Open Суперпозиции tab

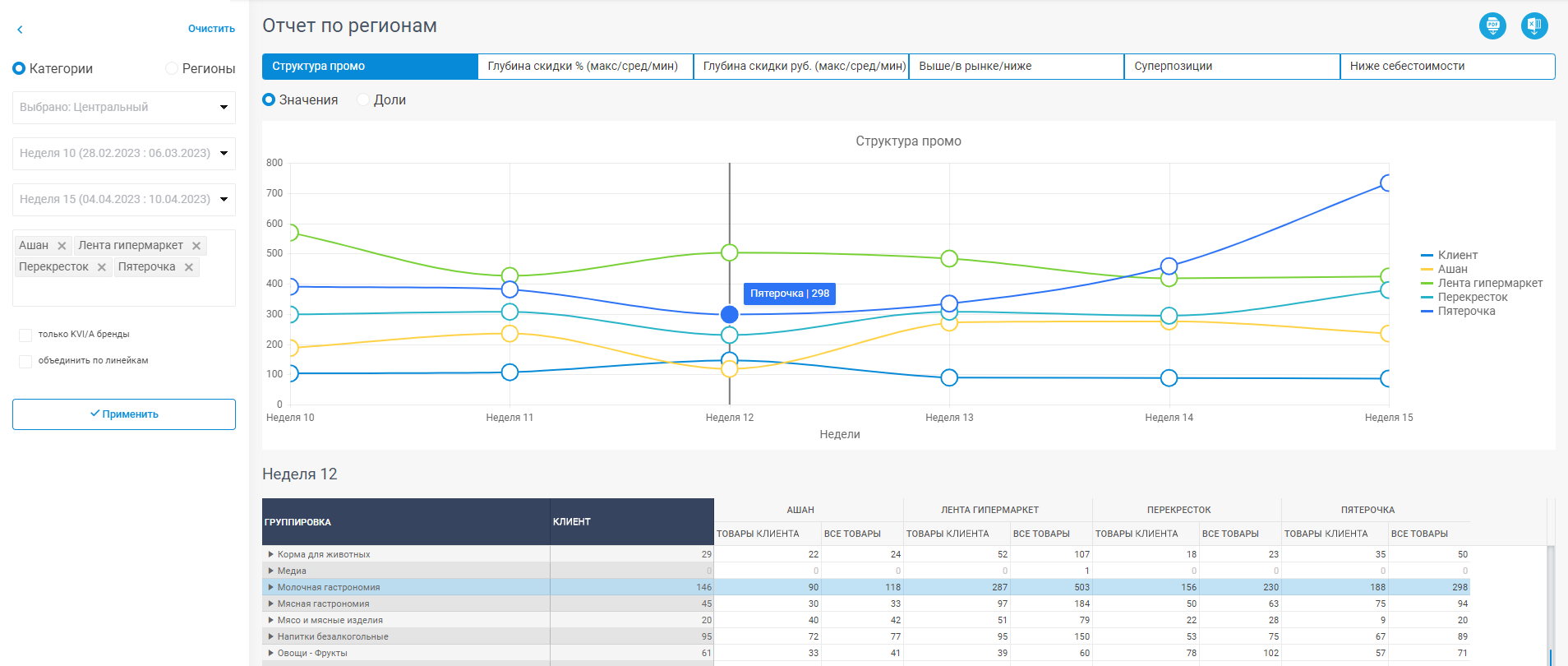(x=1232, y=67)
